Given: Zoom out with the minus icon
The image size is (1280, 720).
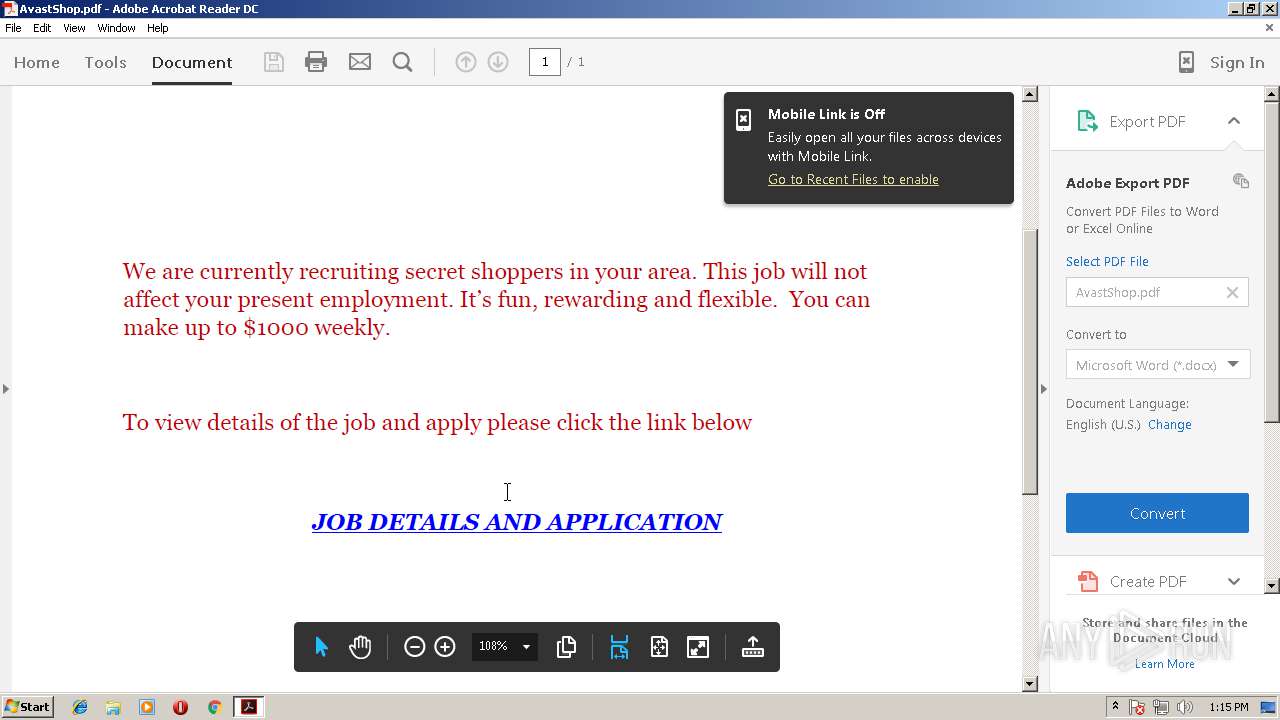Looking at the screenshot, I should click(414, 647).
